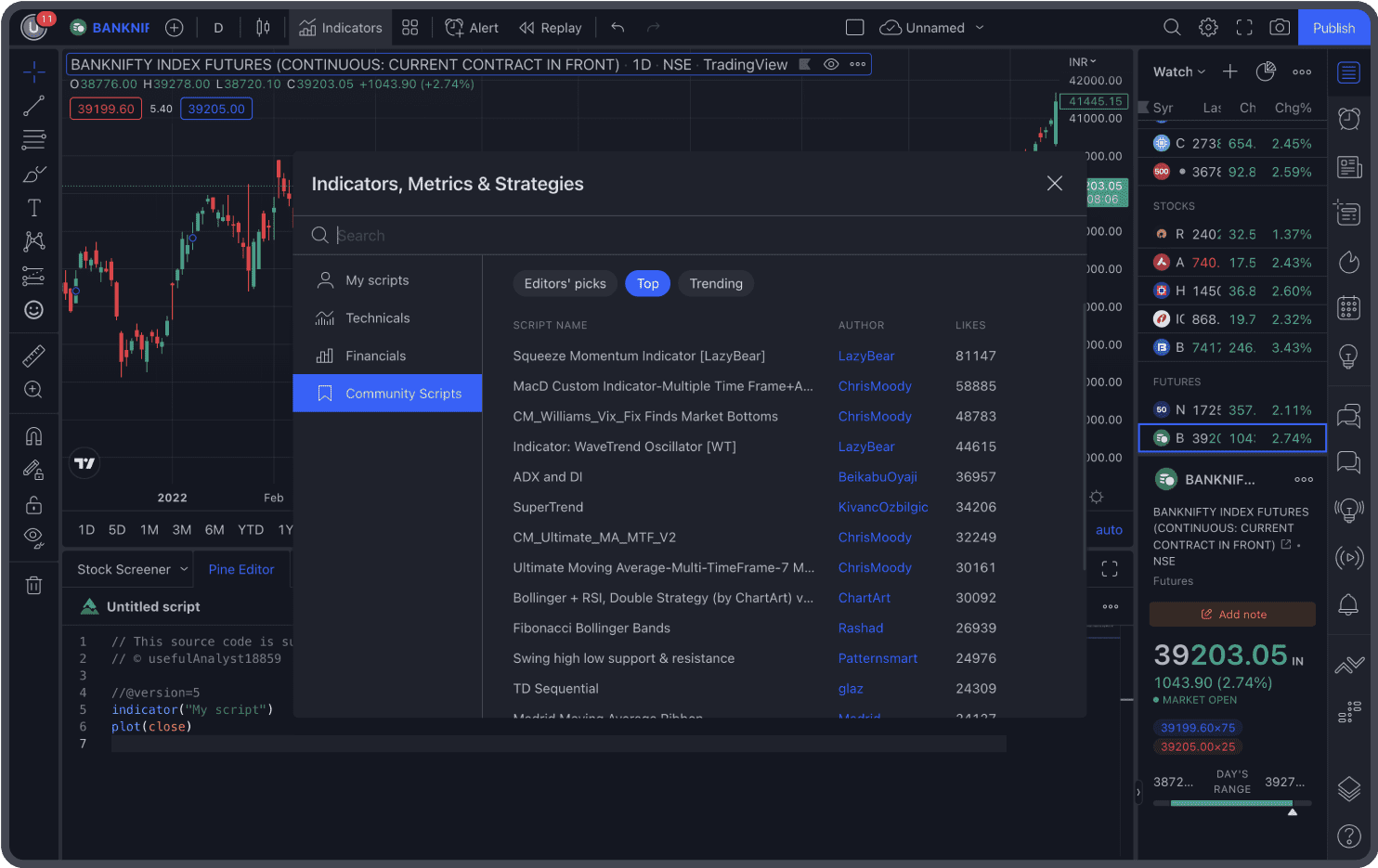Open the economic calendar panel
This screenshot has width=1378, height=868.
[x=1349, y=308]
